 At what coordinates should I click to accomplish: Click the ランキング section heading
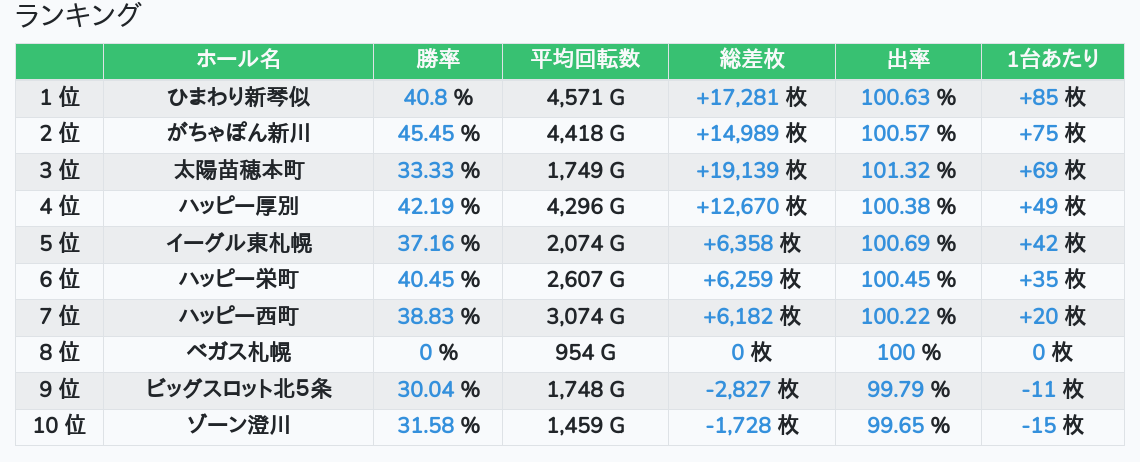[x=79, y=16]
